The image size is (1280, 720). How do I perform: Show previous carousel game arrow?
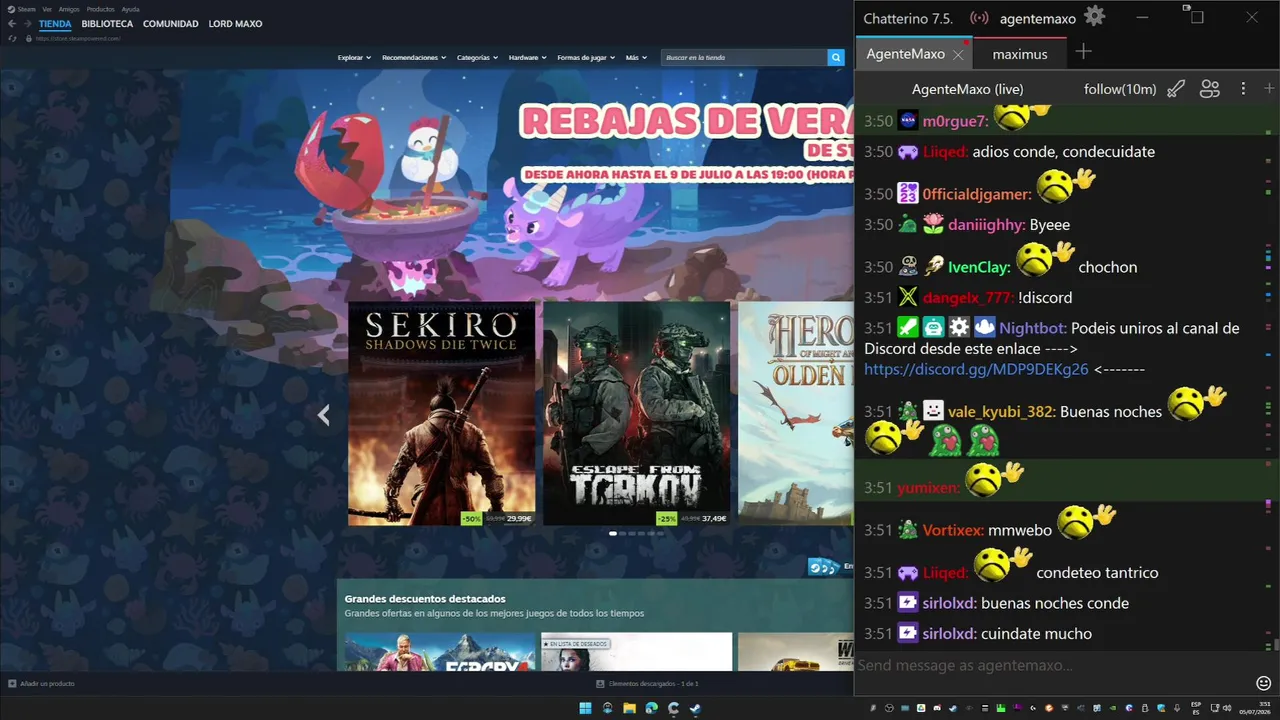click(x=323, y=415)
